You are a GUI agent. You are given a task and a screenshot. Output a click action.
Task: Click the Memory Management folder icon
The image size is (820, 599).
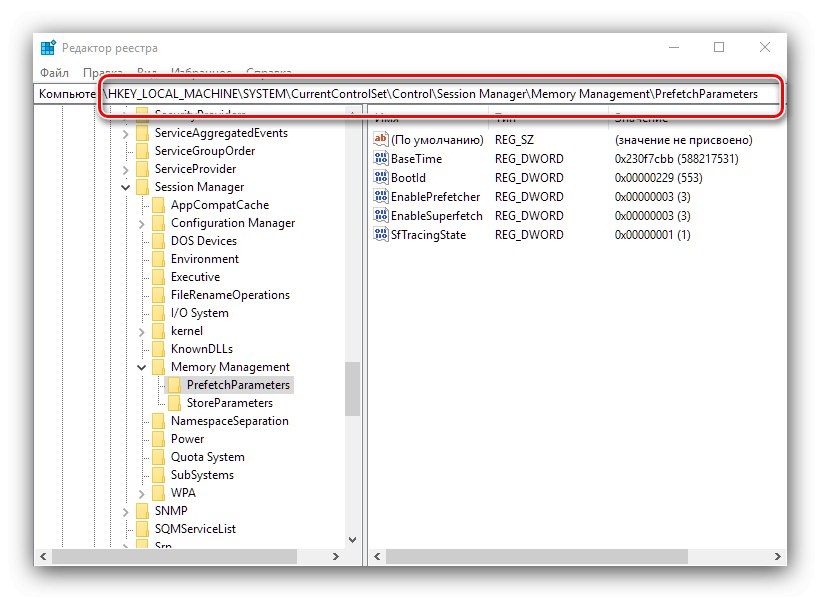[x=158, y=367]
